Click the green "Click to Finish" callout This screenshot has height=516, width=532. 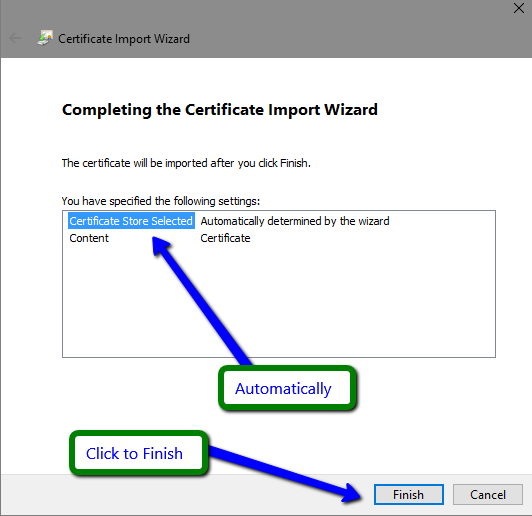tap(138, 453)
